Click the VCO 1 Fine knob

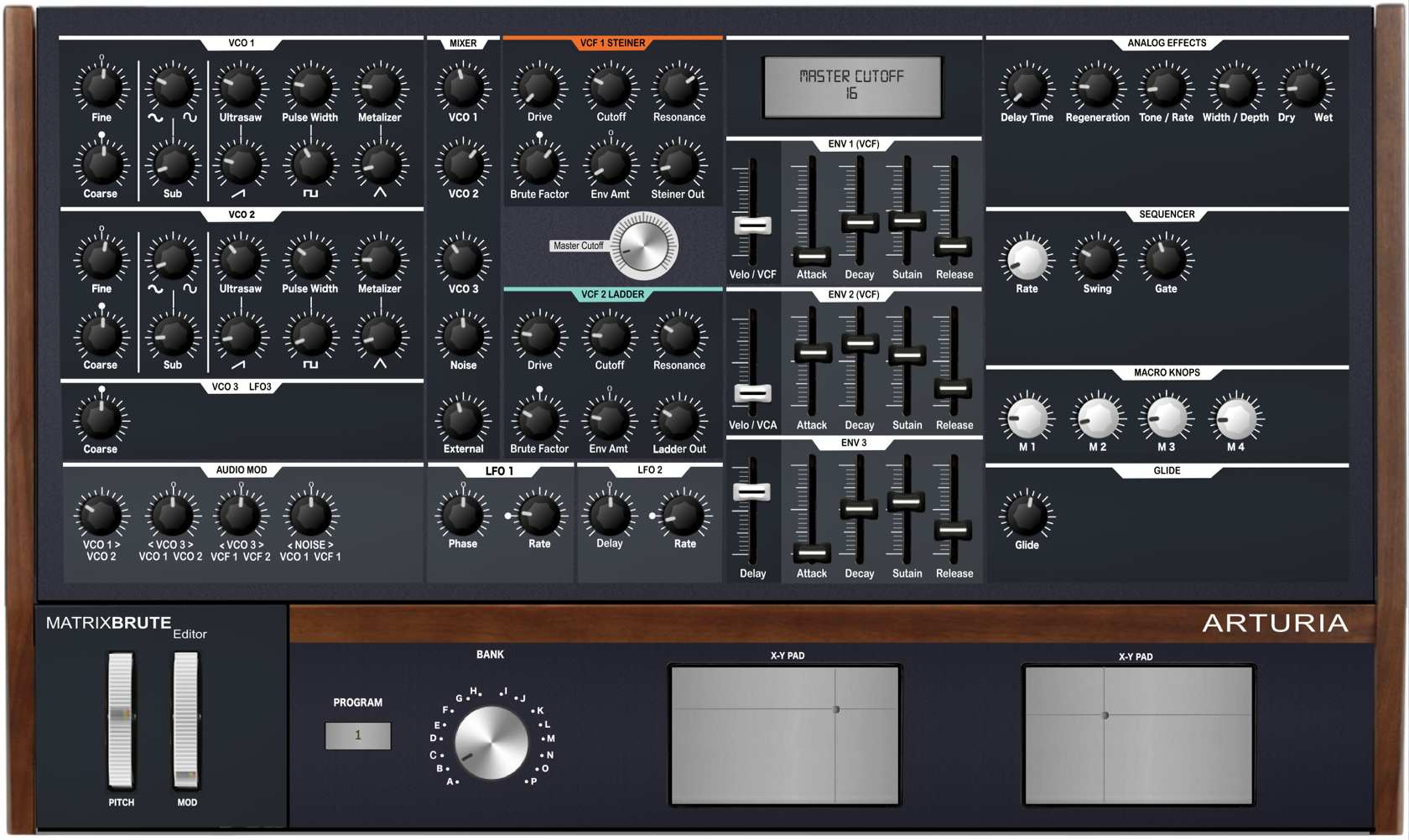[x=101, y=86]
